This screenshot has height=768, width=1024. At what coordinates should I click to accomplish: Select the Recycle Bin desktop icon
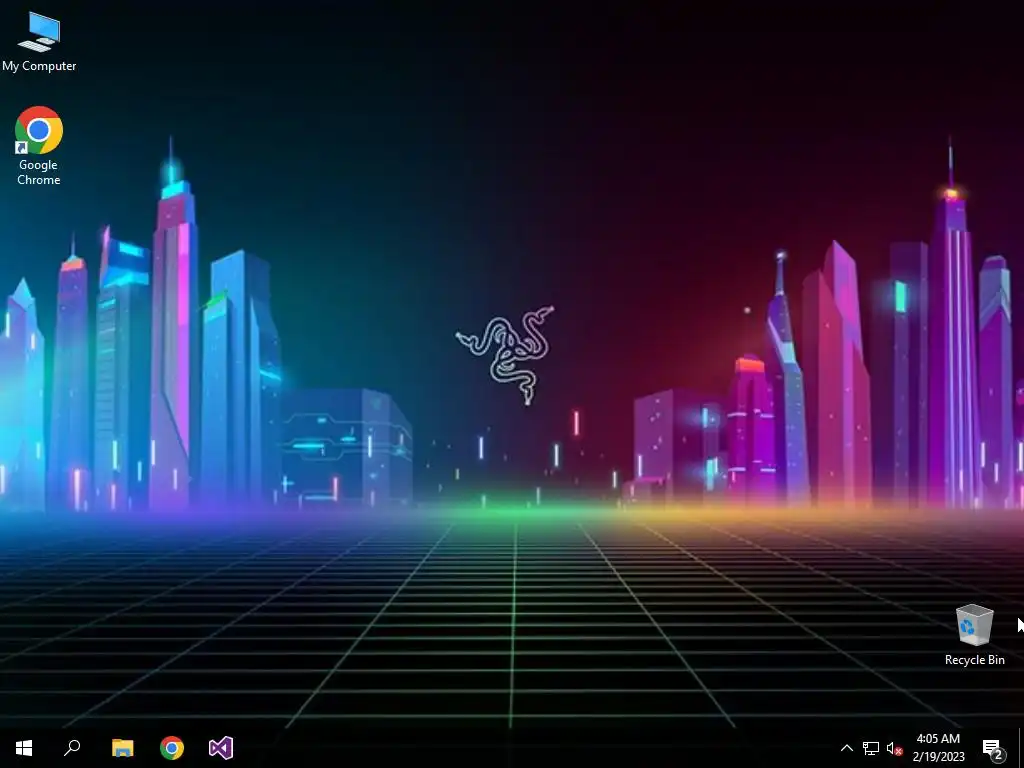point(974,635)
